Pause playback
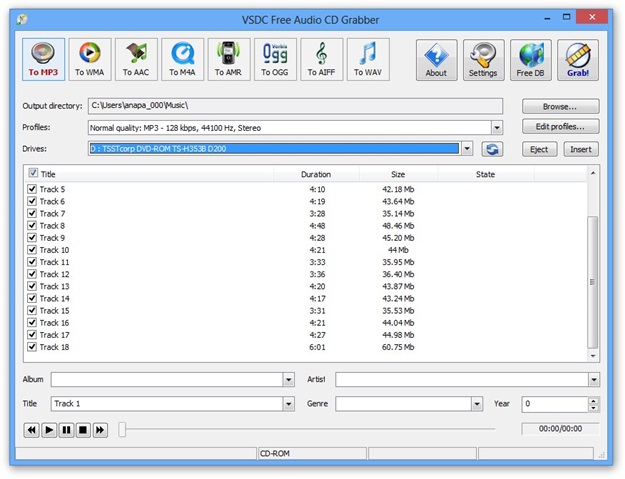This screenshot has height=479, width=625. click(66, 430)
